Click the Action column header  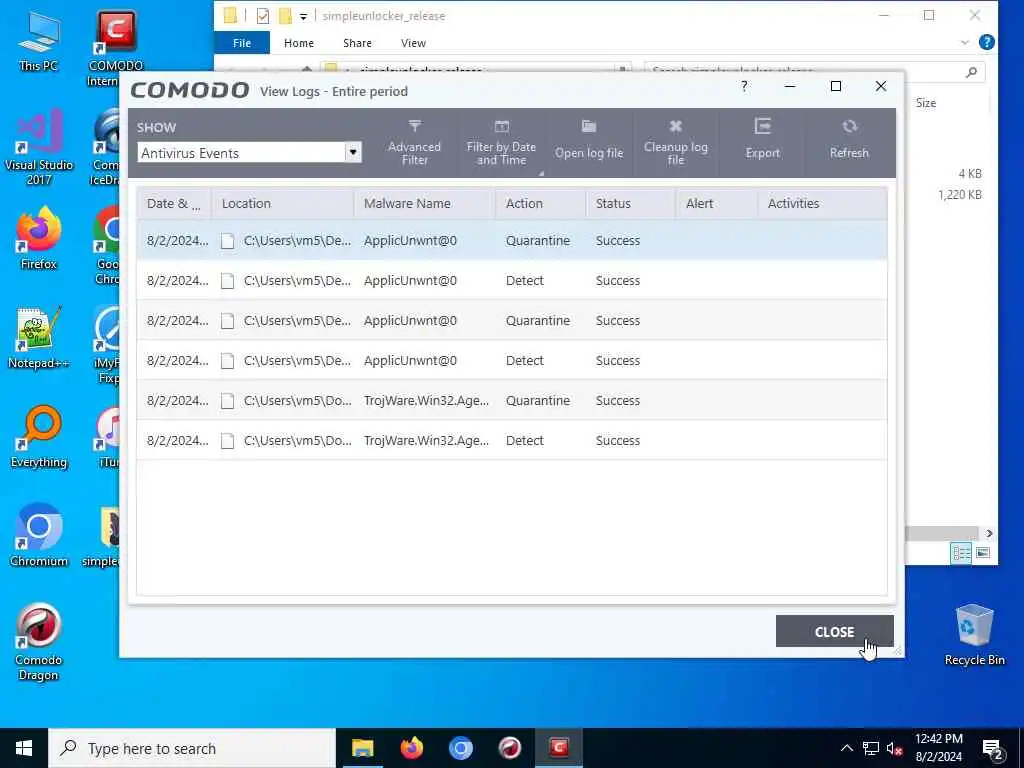540,203
